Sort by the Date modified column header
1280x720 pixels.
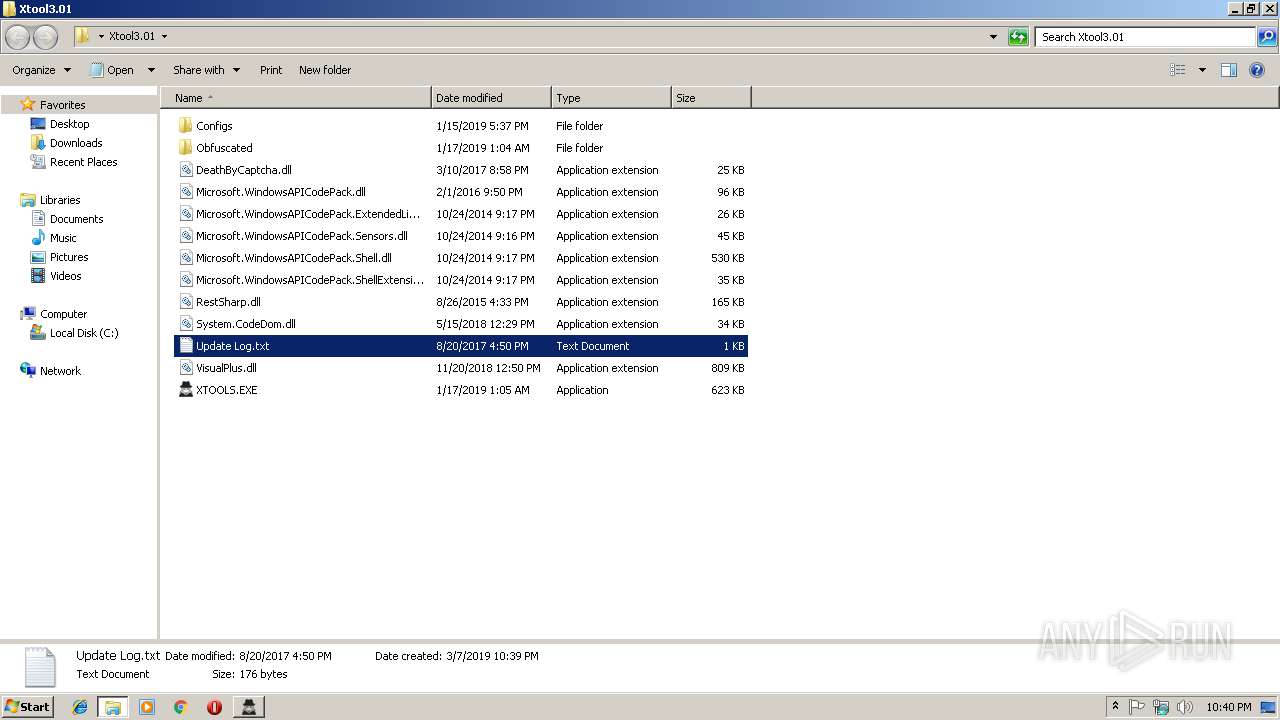[x=491, y=98]
